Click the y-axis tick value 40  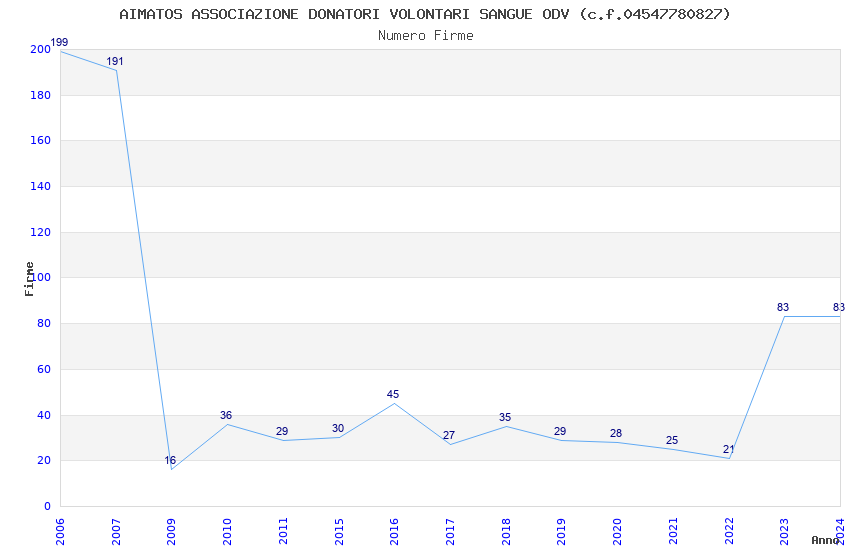point(44,416)
